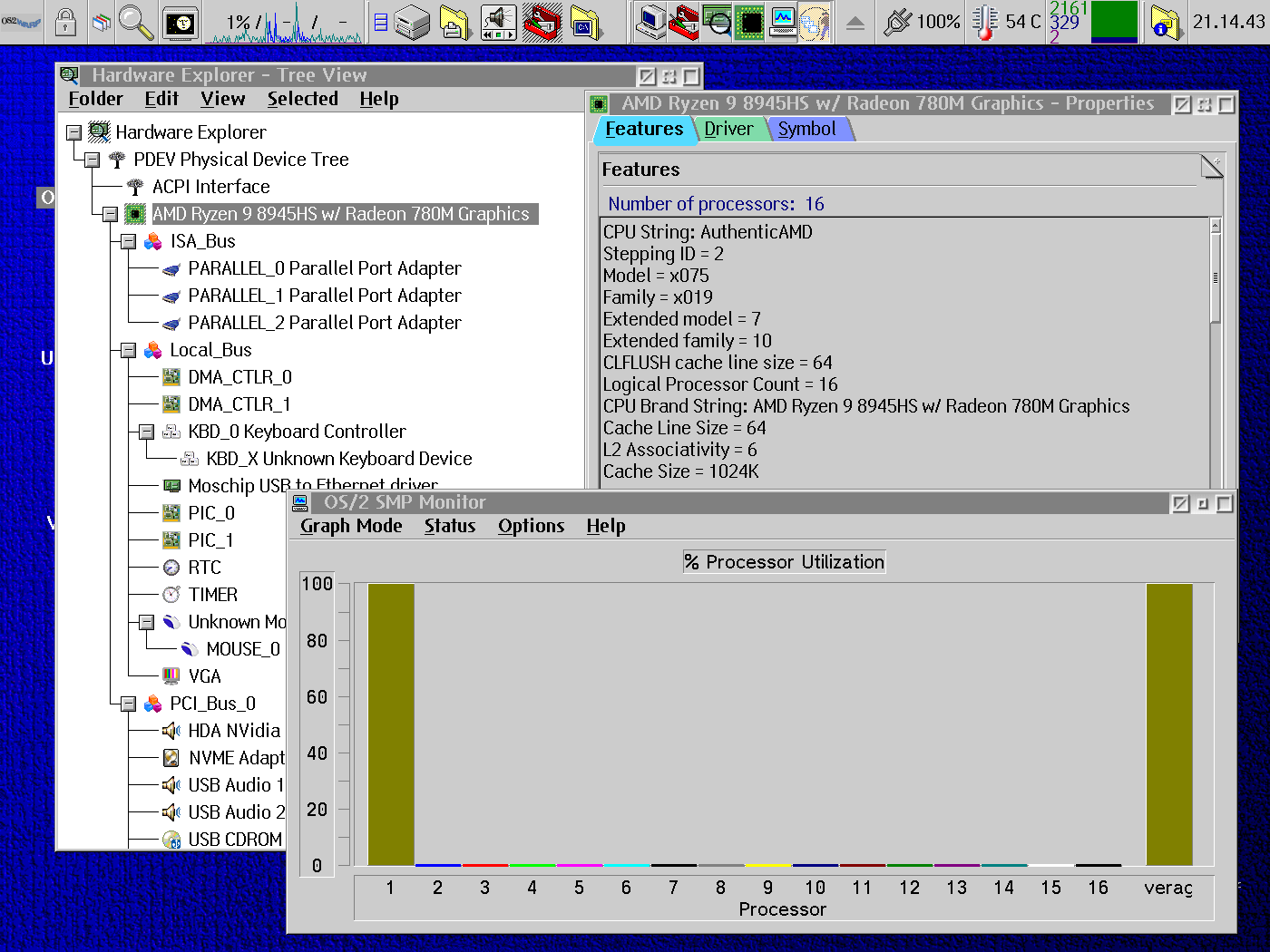Click the large red toolbox icon
Screen dimensions: 1270x952
[x=542, y=23]
